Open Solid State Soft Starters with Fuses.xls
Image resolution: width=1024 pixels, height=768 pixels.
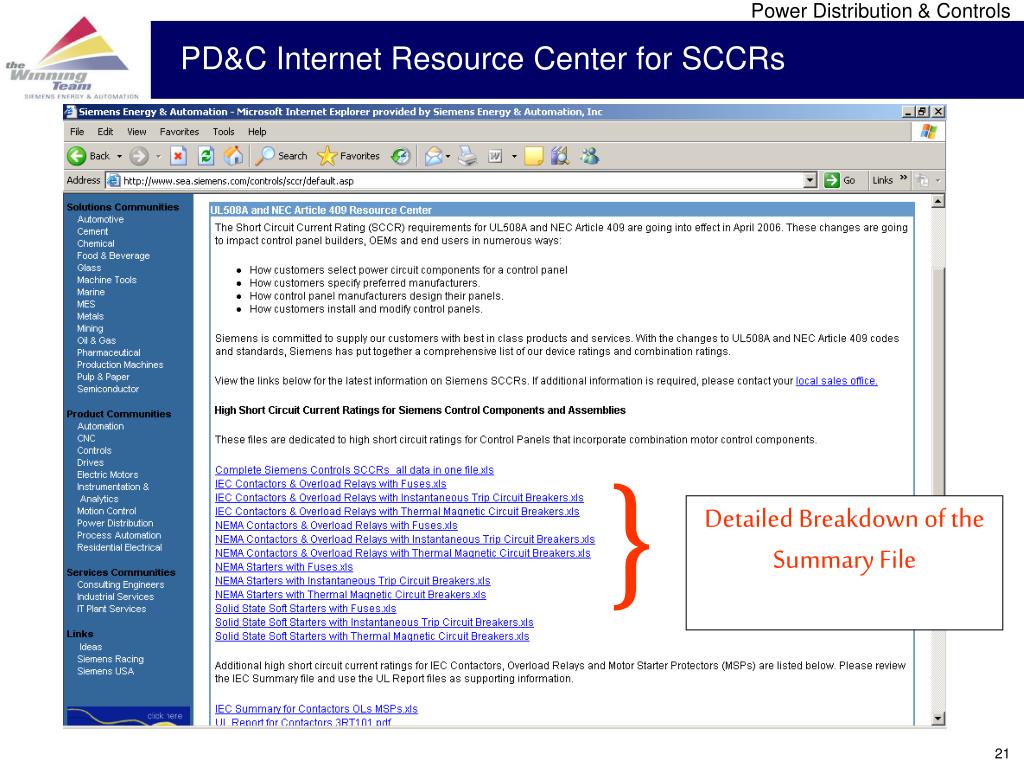point(306,609)
